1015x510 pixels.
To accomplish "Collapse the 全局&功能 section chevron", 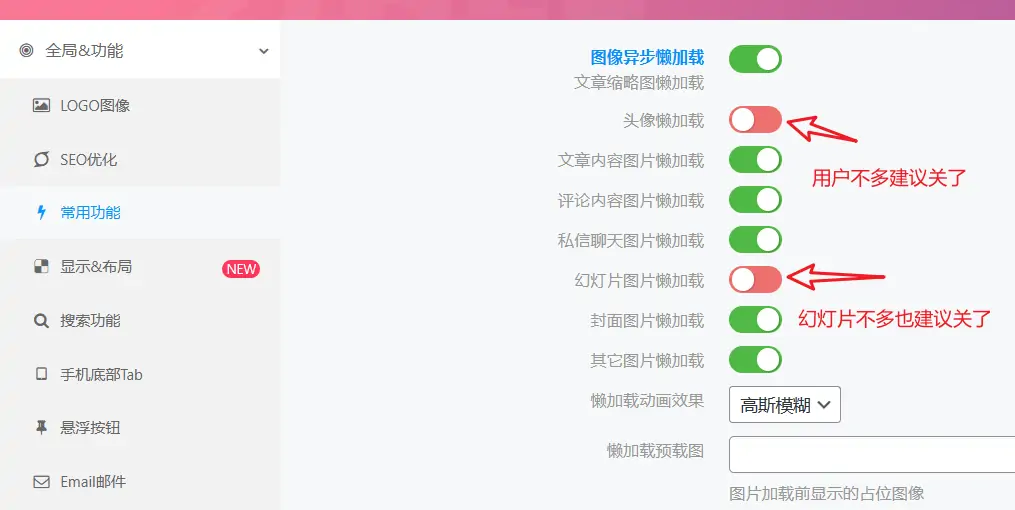I will [x=263, y=51].
